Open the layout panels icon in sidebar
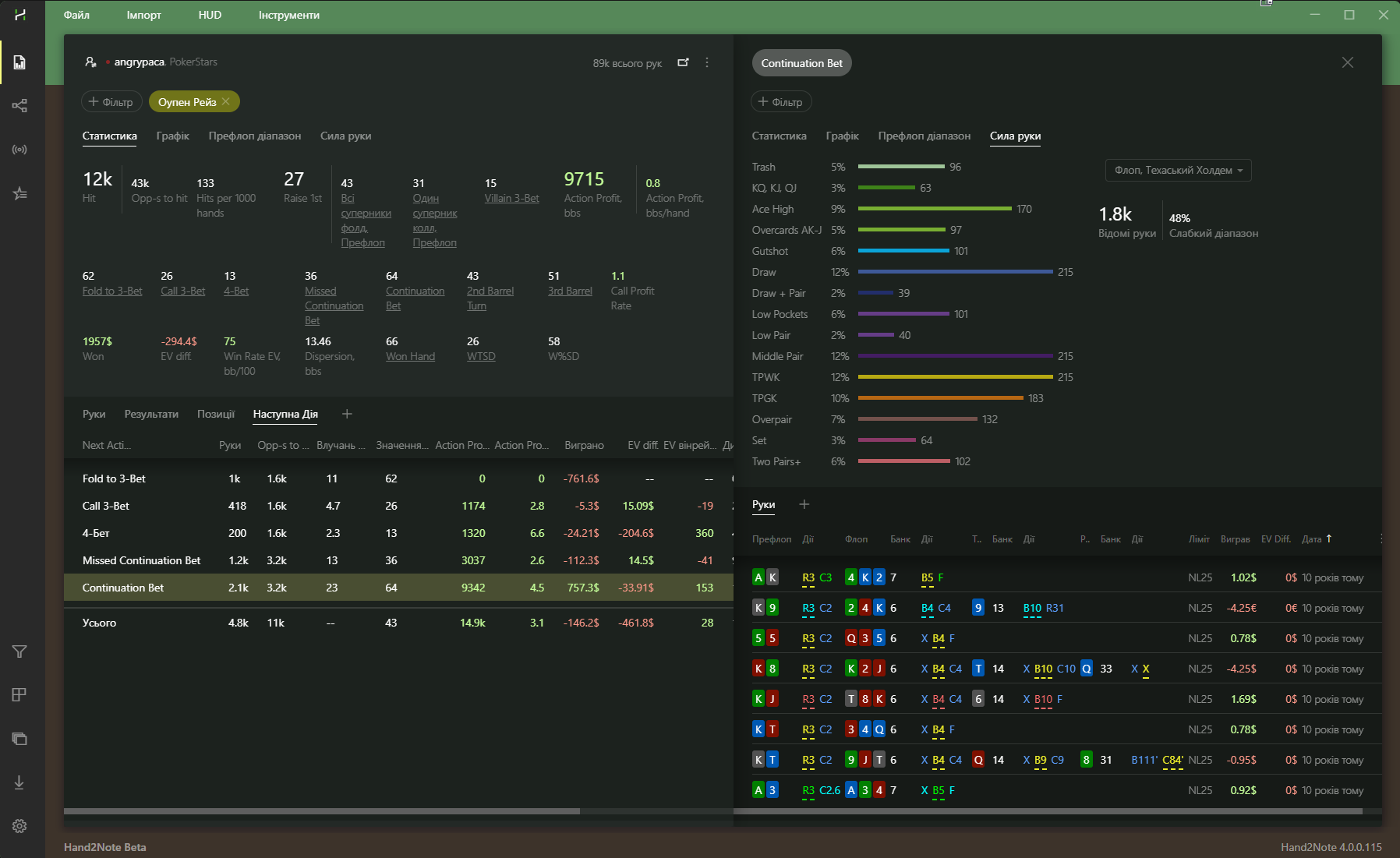 (x=19, y=694)
